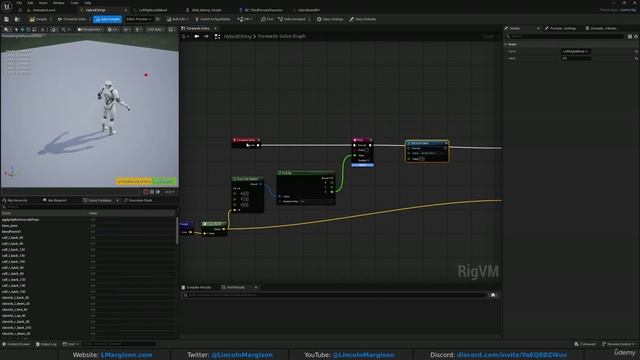This screenshot has width=640, height=360.
Task: Select the highlighted Set Curve Value node
Action: [427, 151]
